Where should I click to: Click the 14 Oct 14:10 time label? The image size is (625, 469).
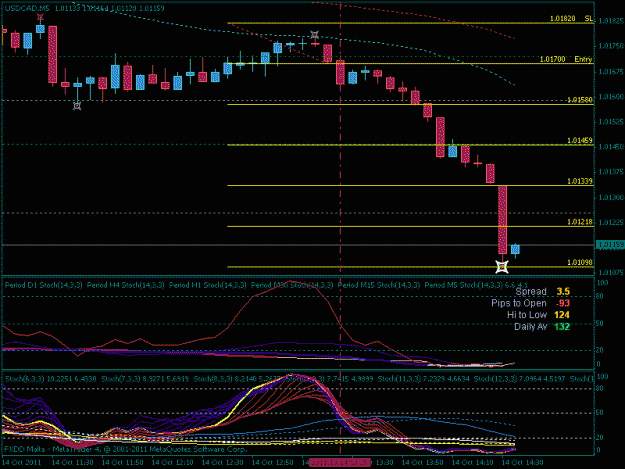472,462
